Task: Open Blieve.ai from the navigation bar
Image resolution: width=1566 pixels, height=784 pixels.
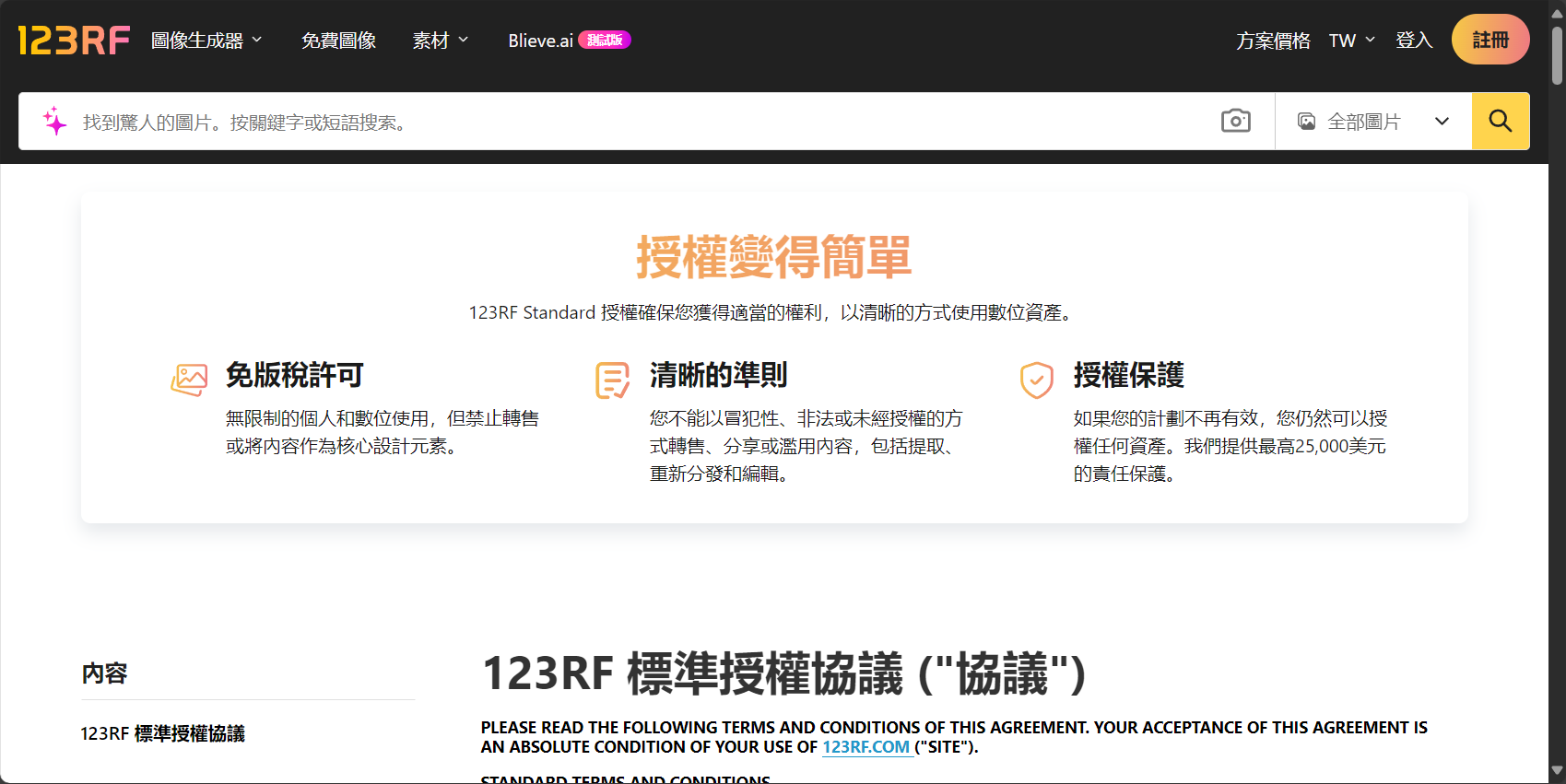Action: click(540, 41)
